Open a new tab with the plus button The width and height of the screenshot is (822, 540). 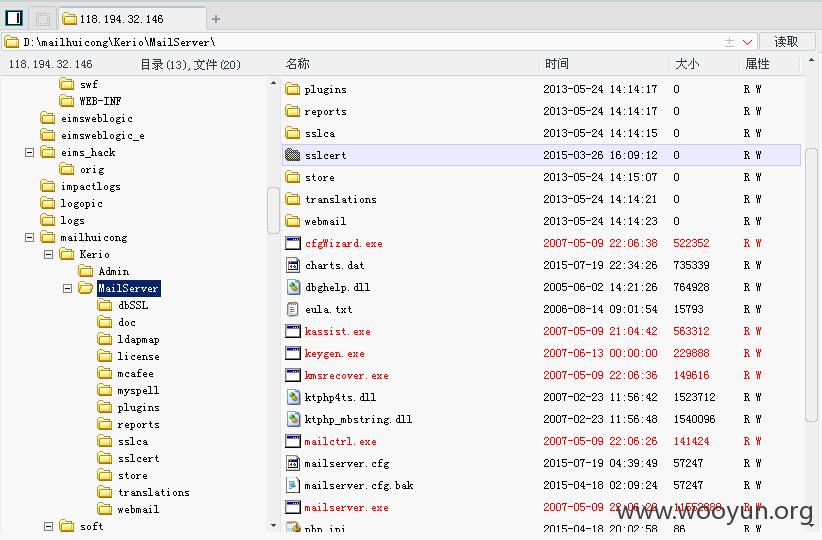point(215,19)
